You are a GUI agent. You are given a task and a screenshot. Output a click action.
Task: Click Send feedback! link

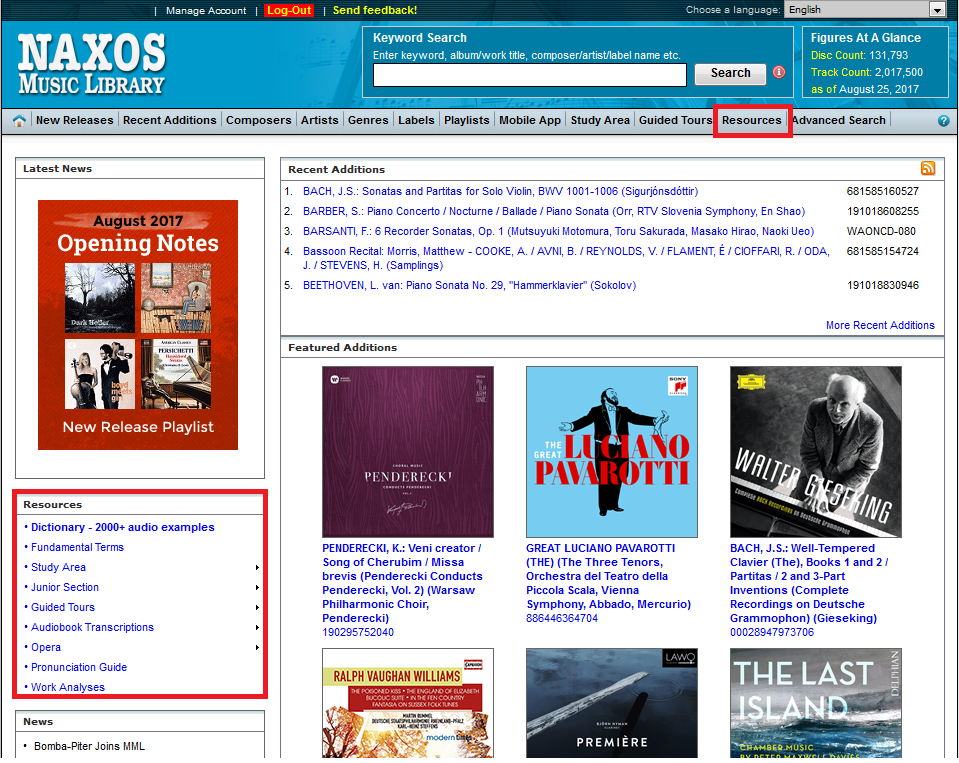point(375,10)
